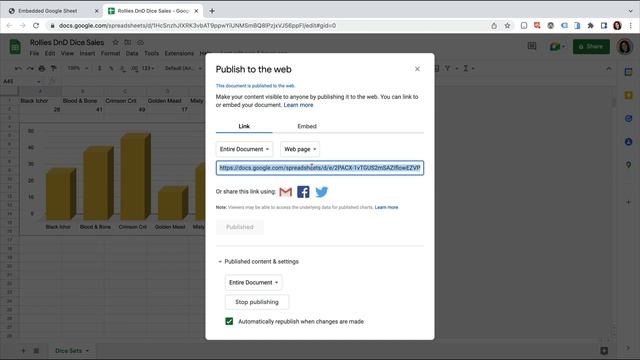Image resolution: width=640 pixels, height=360 pixels.
Task: Open the zoom level dropdown
Action: point(78,68)
